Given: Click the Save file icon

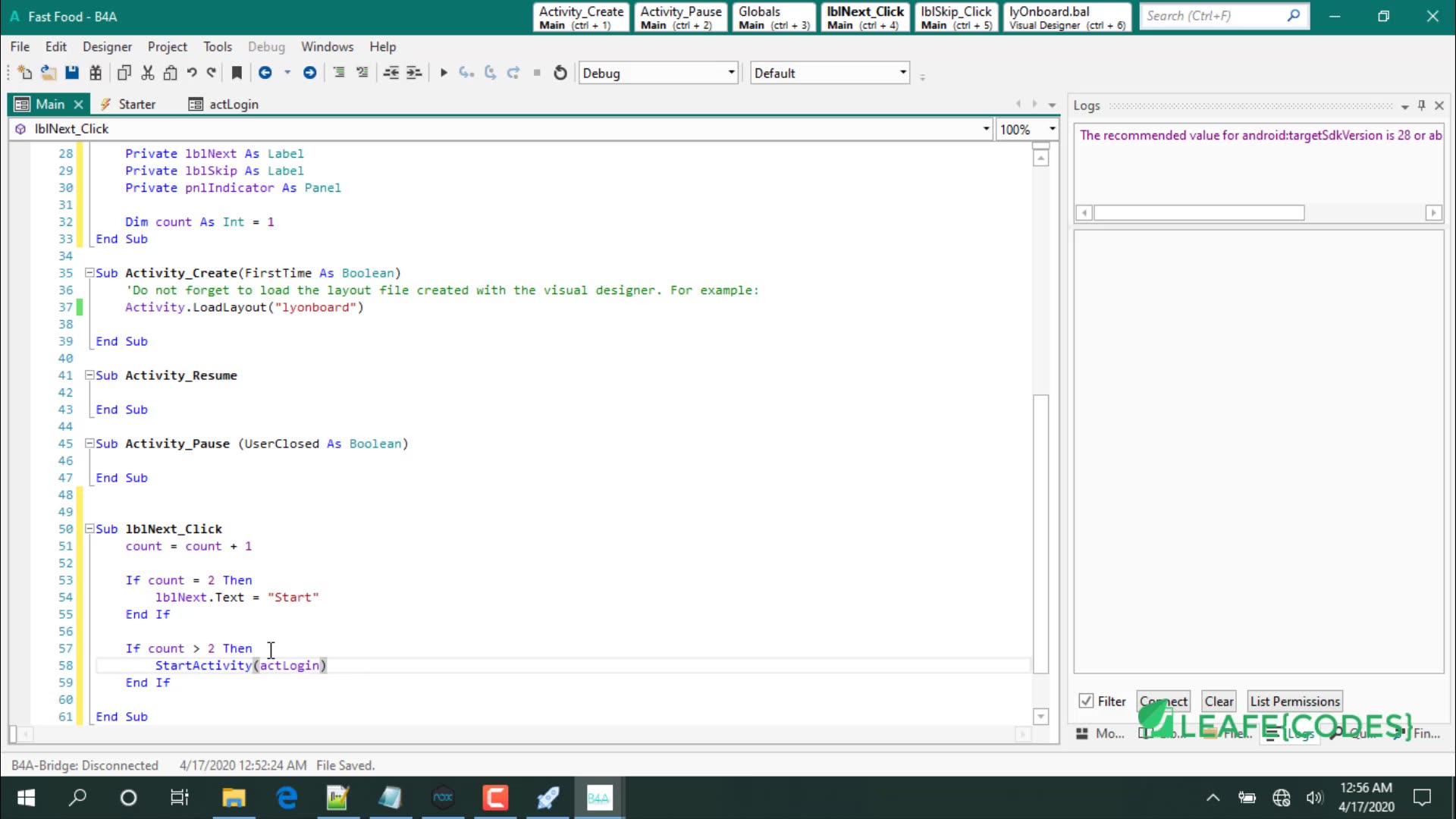Looking at the screenshot, I should pos(72,73).
